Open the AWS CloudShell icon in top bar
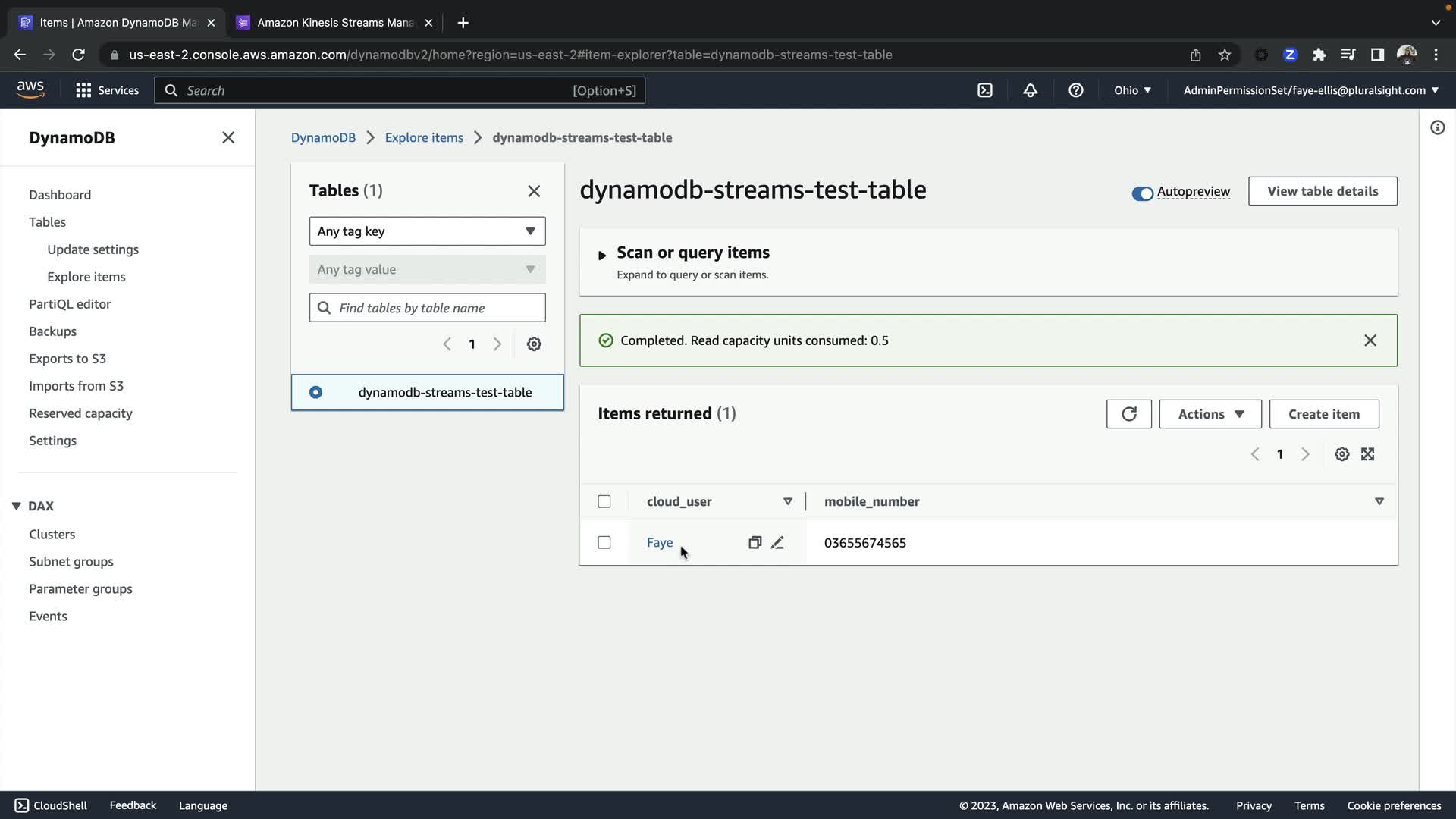The height and width of the screenshot is (819, 1456). tap(984, 90)
